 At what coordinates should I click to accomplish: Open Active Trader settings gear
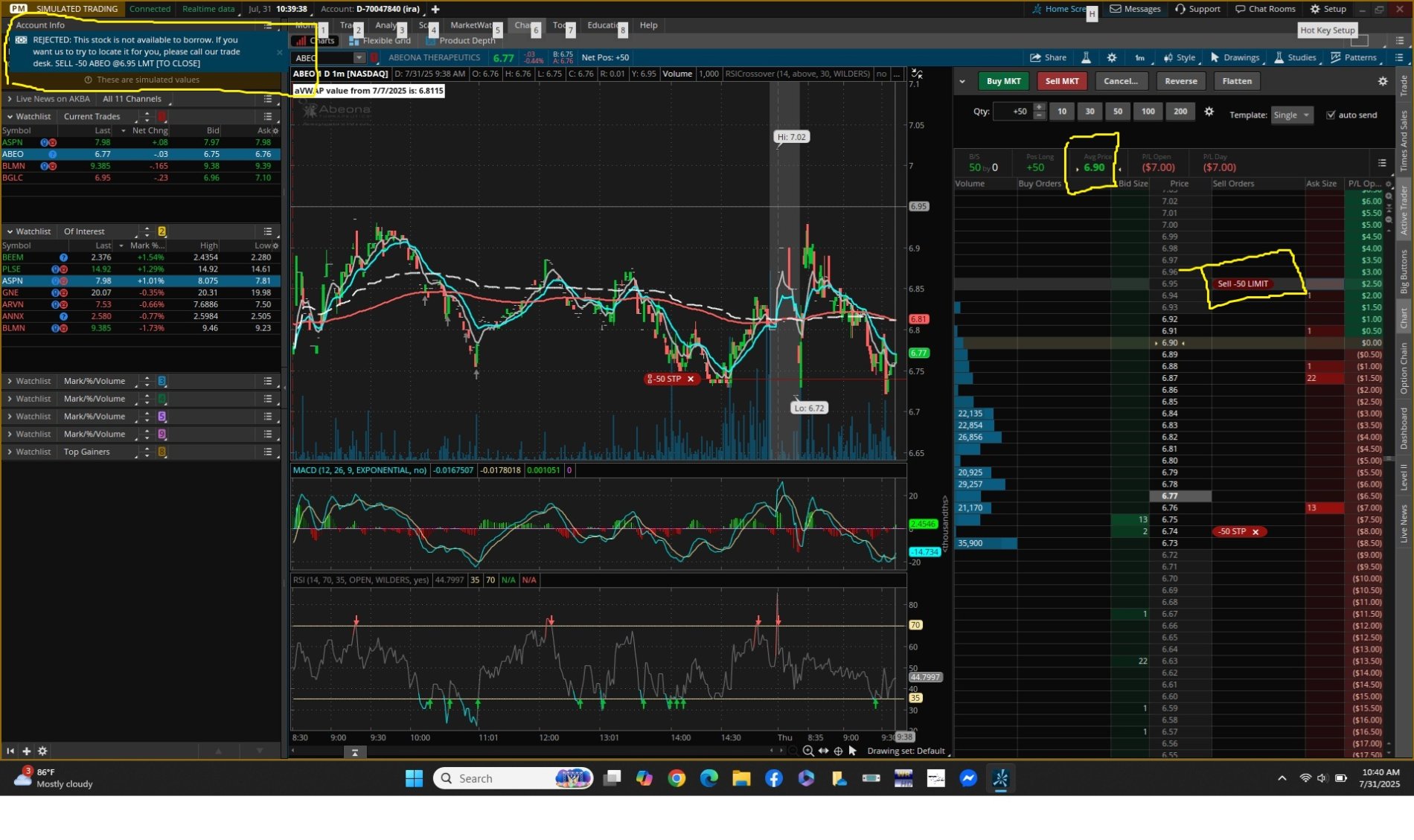click(1383, 81)
